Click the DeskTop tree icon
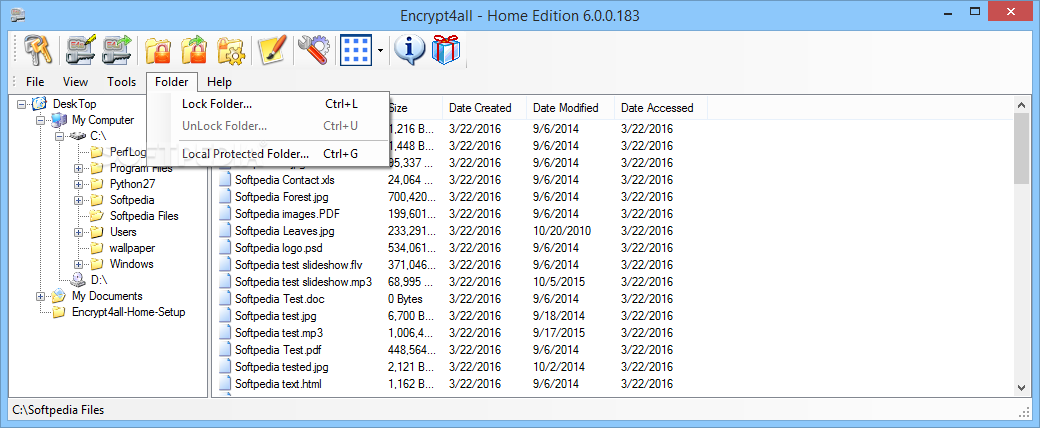Screen dimensions: 1040x428 tap(40, 104)
